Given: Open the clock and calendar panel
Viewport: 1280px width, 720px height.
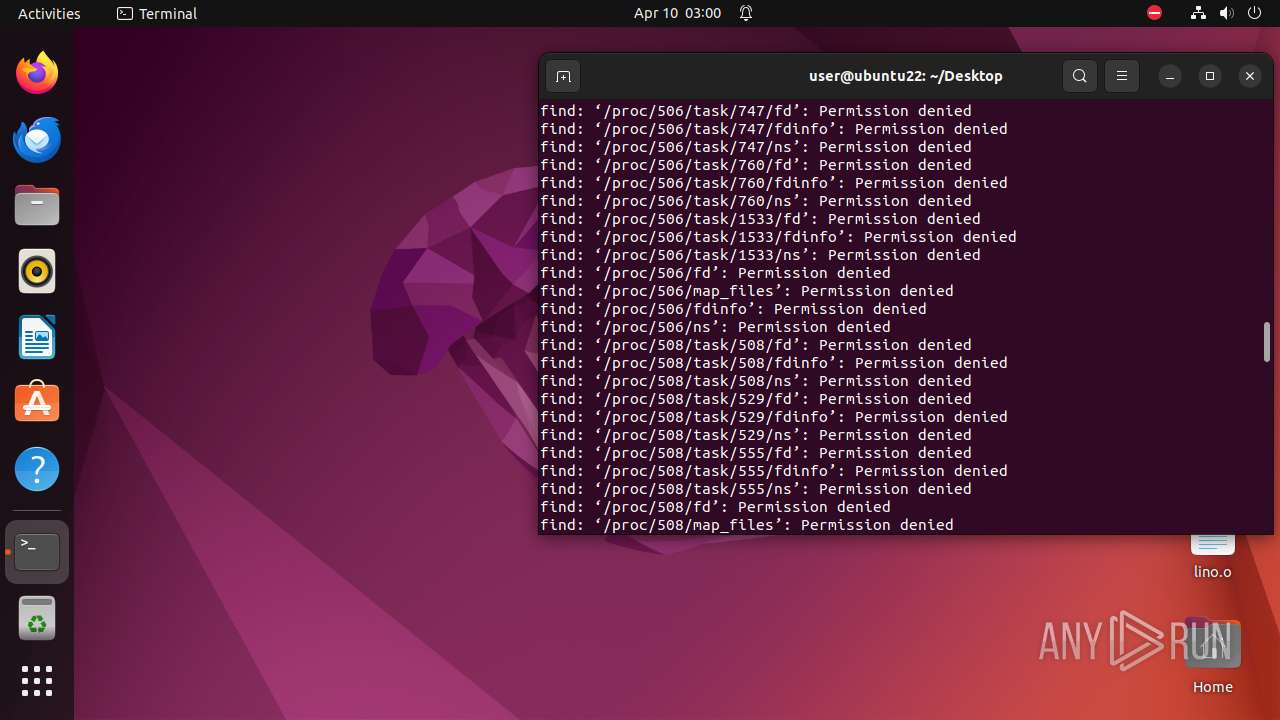Looking at the screenshot, I should click(x=677, y=13).
